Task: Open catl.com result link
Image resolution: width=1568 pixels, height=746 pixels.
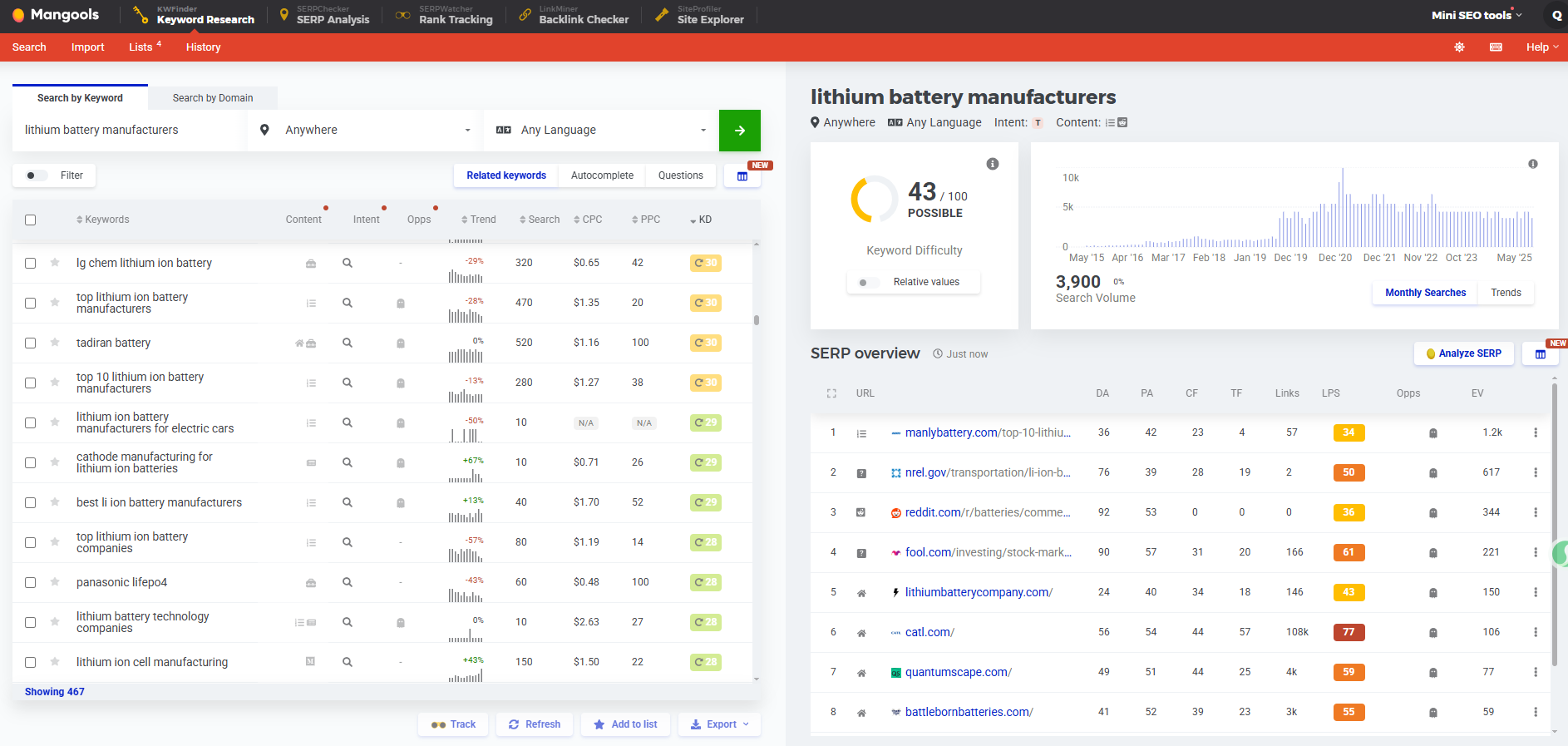Action: click(929, 632)
